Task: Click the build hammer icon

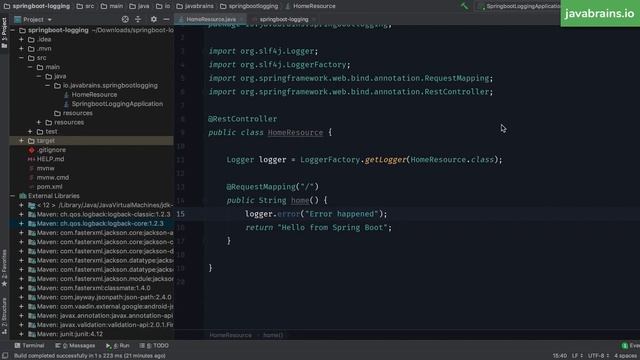Action: coord(464,6)
